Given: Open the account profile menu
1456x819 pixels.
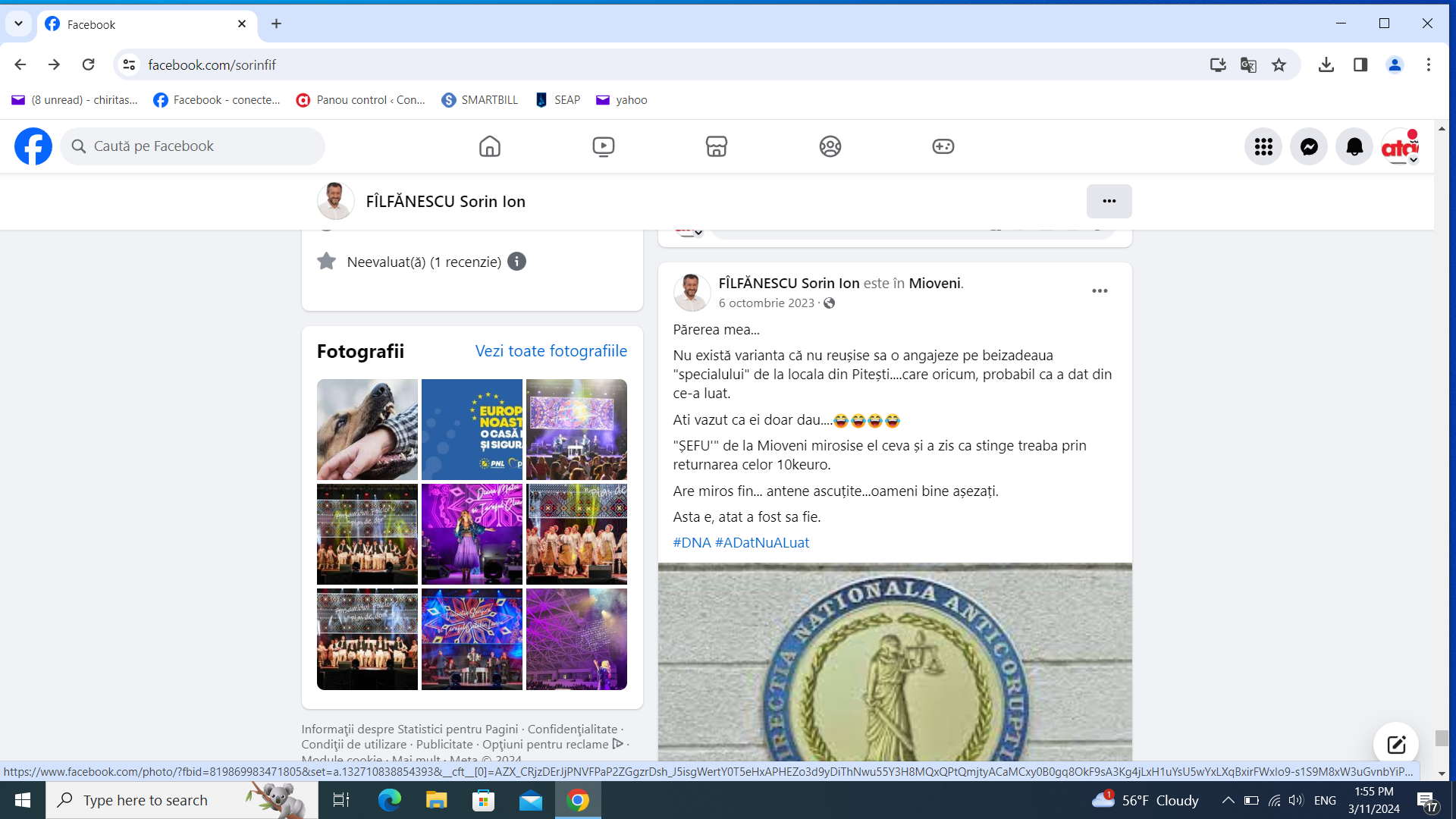Looking at the screenshot, I should pyautogui.click(x=1400, y=147).
